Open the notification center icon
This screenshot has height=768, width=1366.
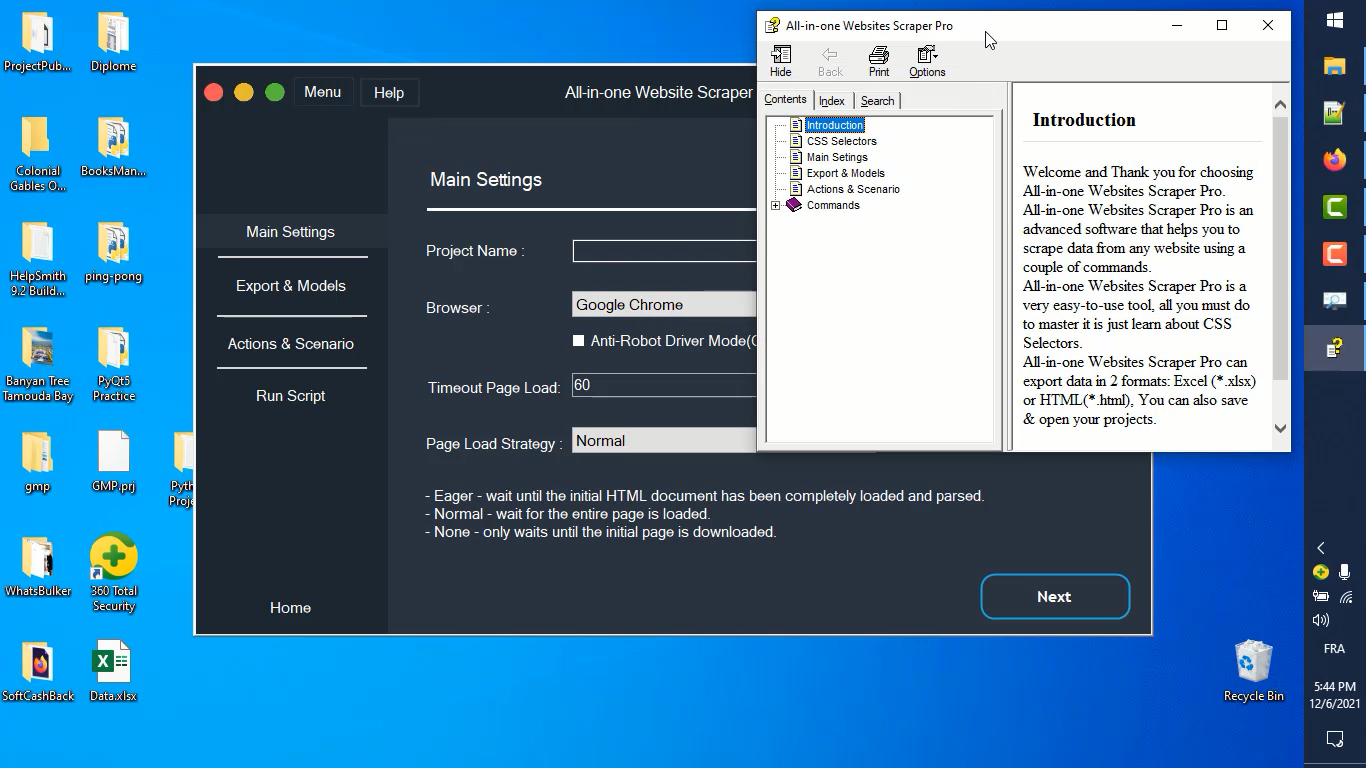1334,739
